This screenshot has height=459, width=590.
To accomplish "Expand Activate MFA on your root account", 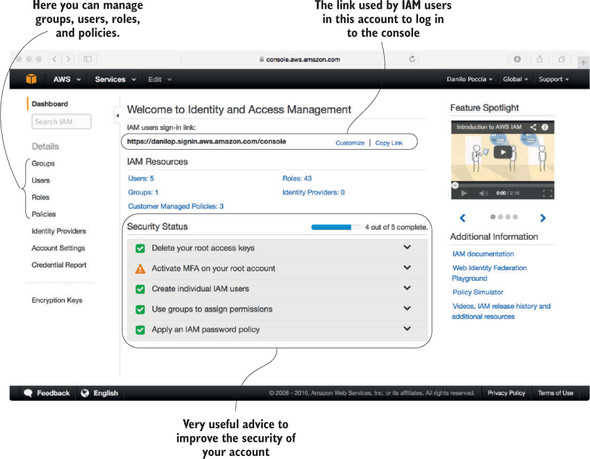I will (407, 267).
